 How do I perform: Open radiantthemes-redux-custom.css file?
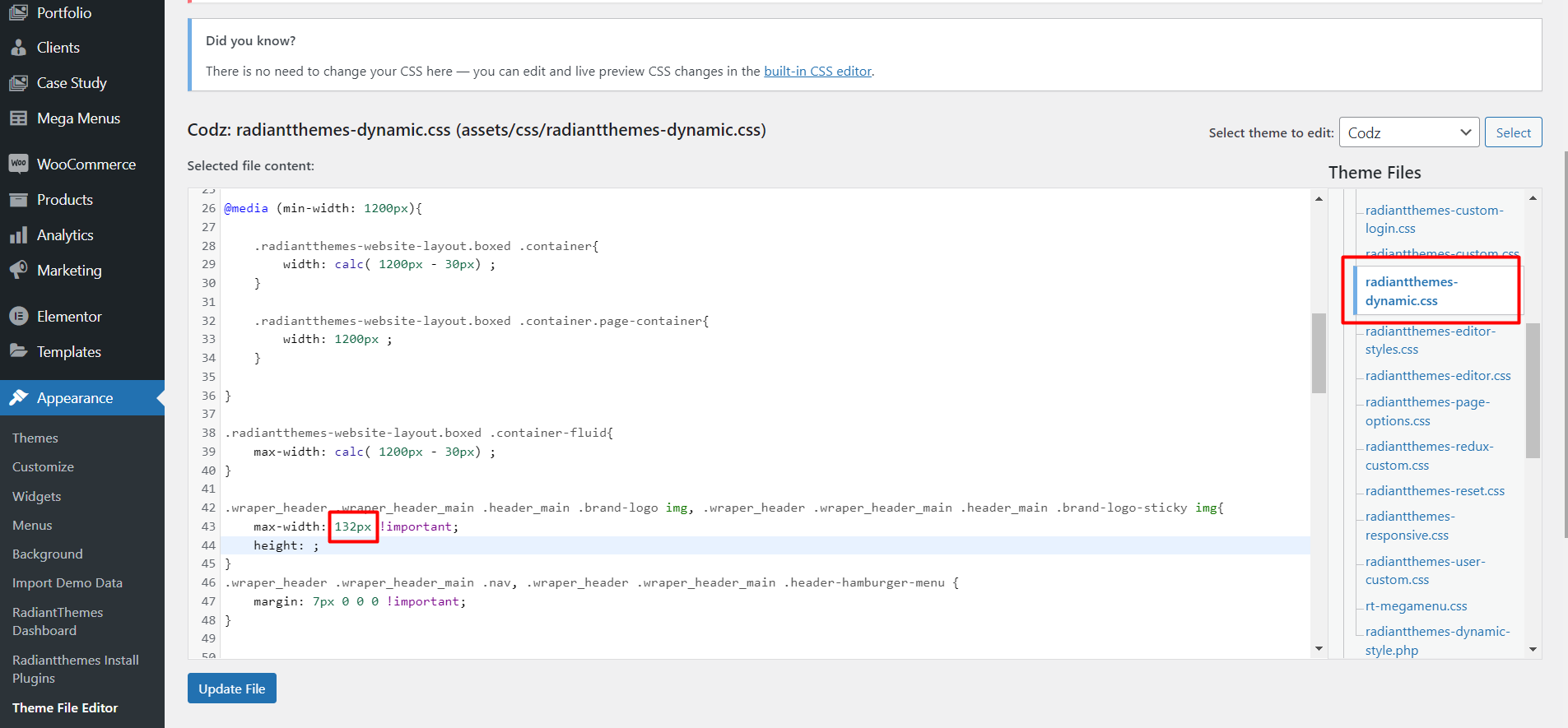1429,456
